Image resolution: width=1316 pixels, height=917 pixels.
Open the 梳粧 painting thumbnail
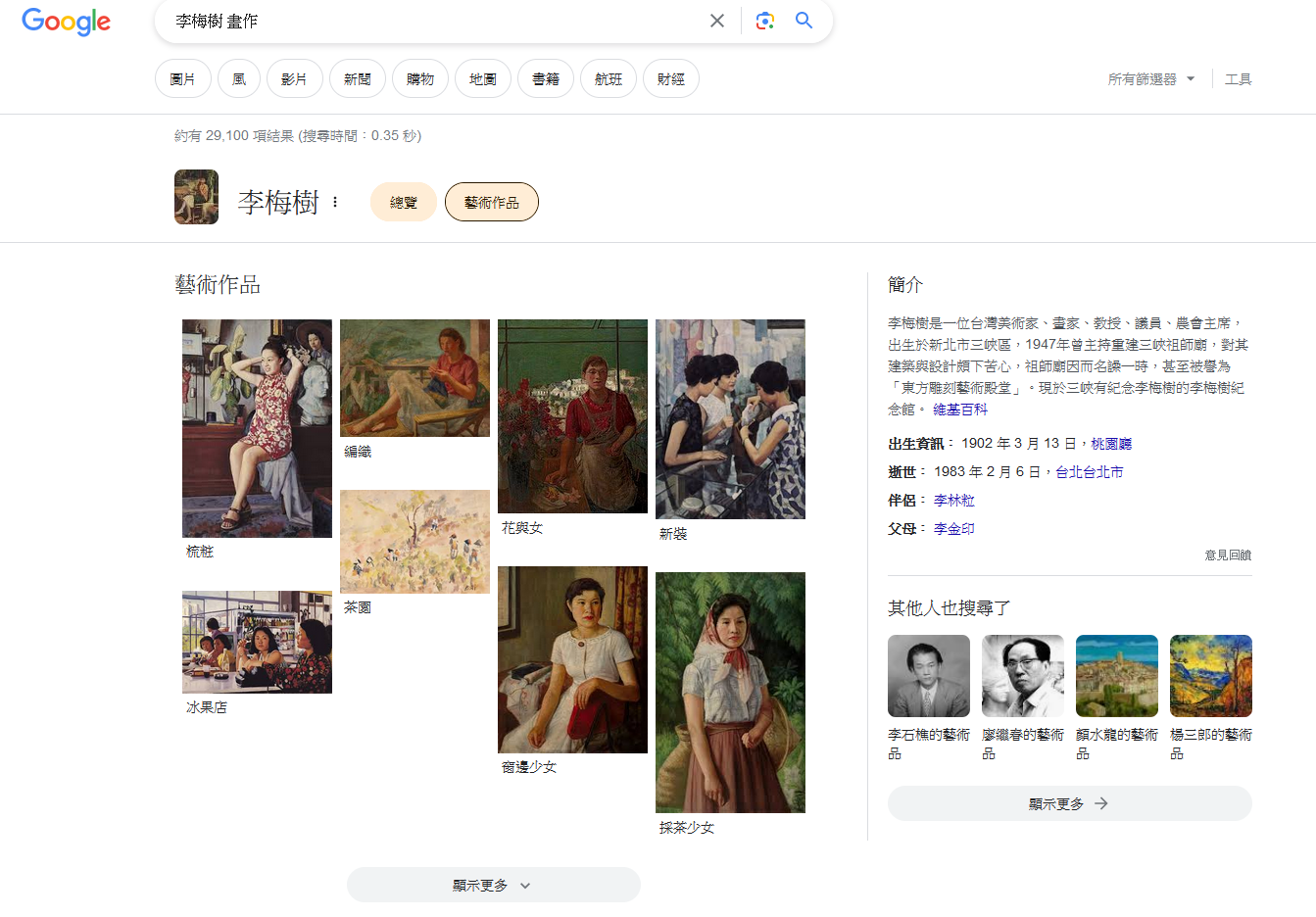[x=257, y=428]
